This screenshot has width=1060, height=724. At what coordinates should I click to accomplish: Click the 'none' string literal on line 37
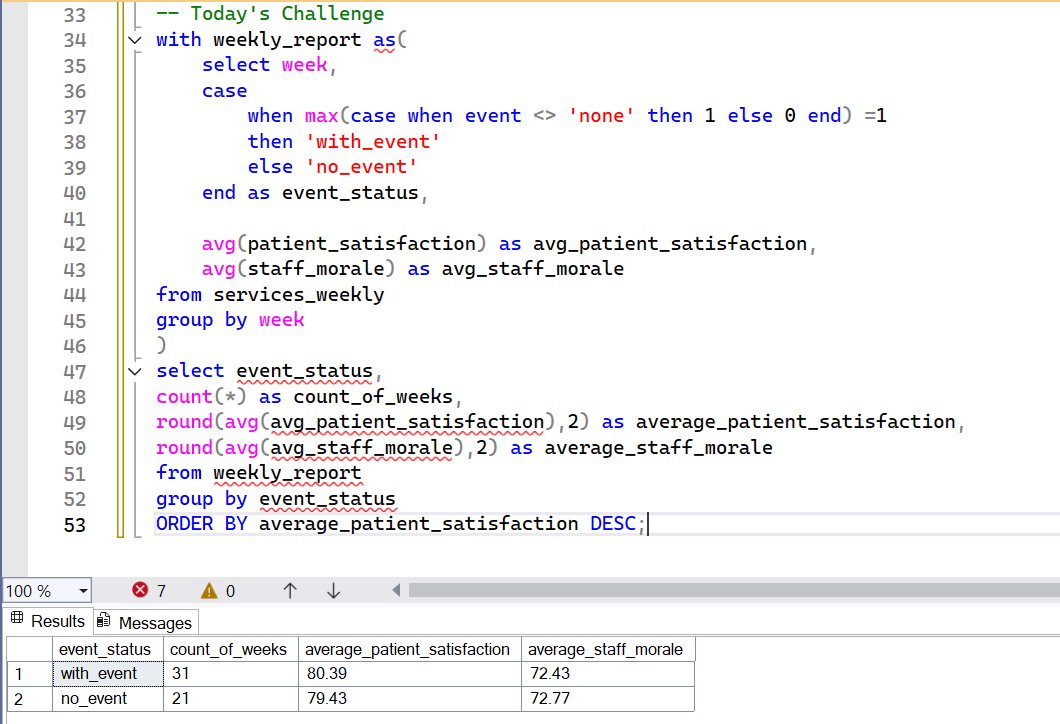[602, 116]
